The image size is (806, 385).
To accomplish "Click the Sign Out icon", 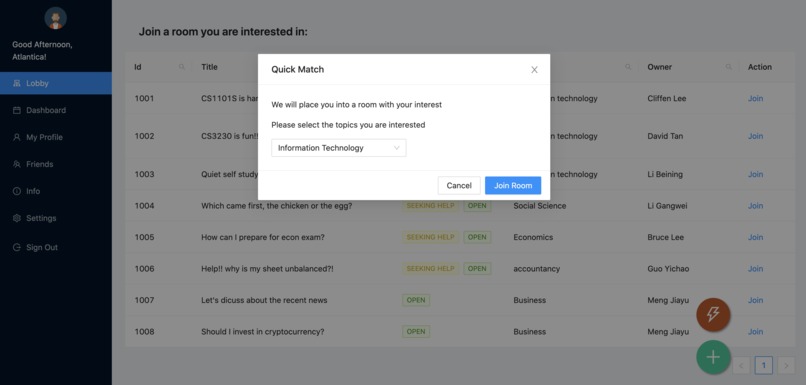I will pos(16,247).
